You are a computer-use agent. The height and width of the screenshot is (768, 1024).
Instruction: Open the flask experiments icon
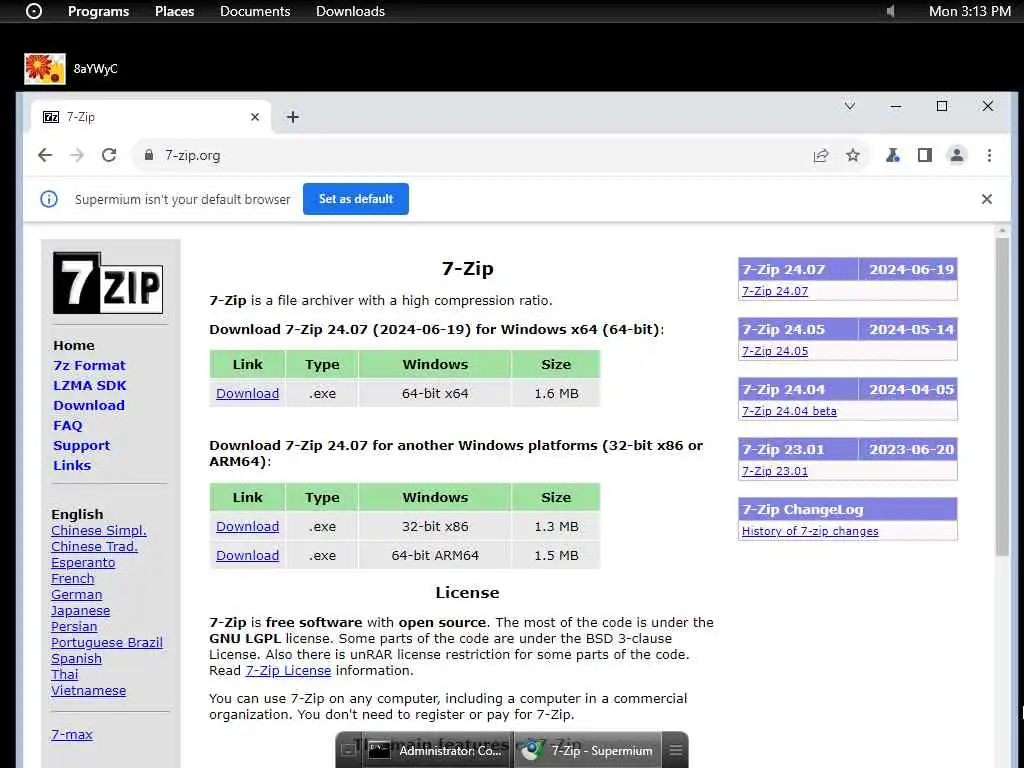[892, 155]
